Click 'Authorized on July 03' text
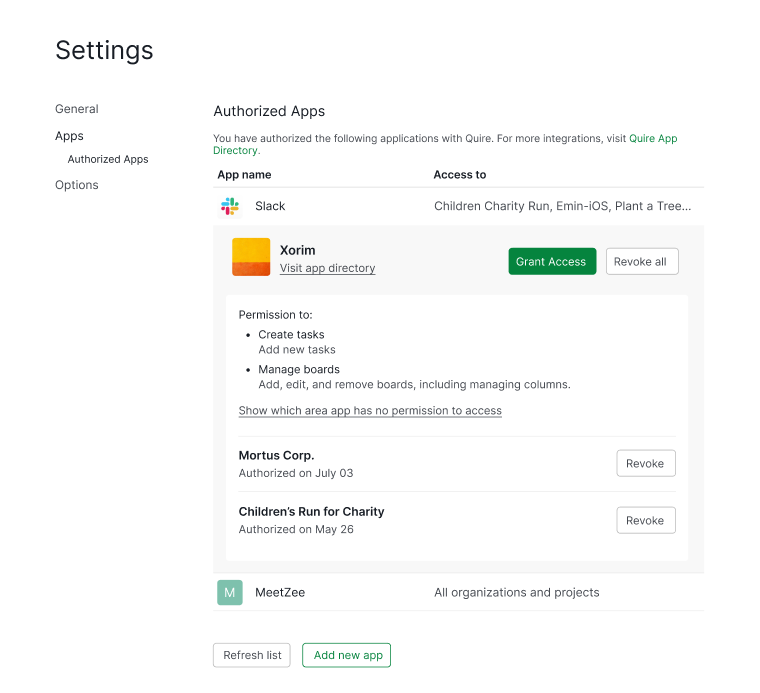This screenshot has height=693, width=760. (296, 473)
